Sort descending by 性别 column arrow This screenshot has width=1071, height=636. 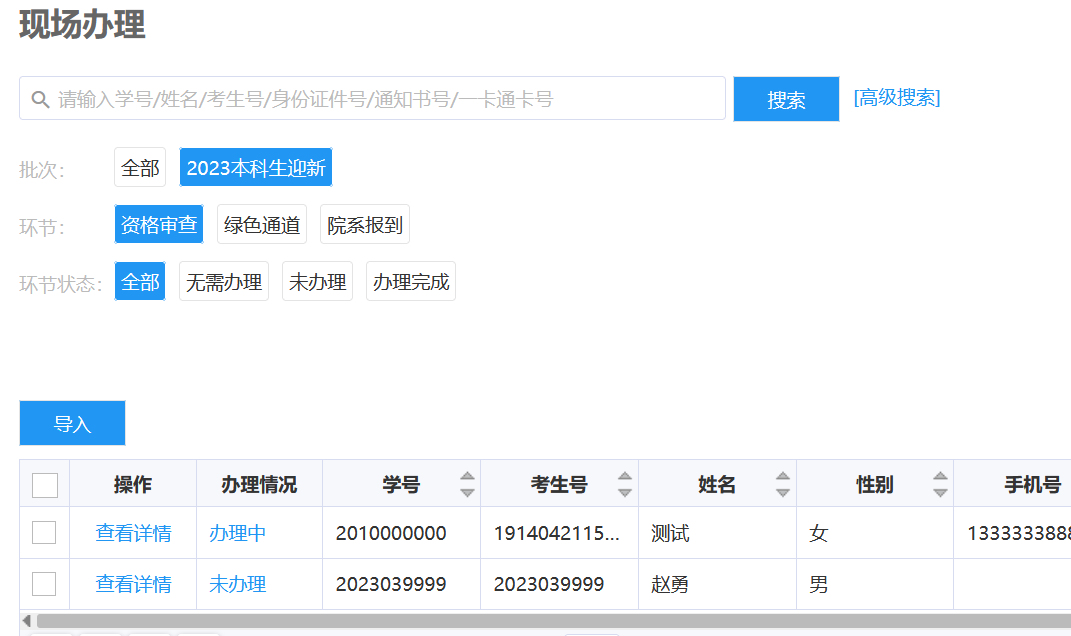tap(941, 493)
